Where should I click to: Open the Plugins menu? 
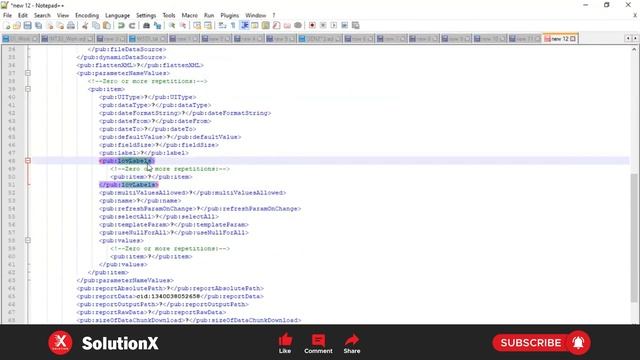[x=229, y=16]
